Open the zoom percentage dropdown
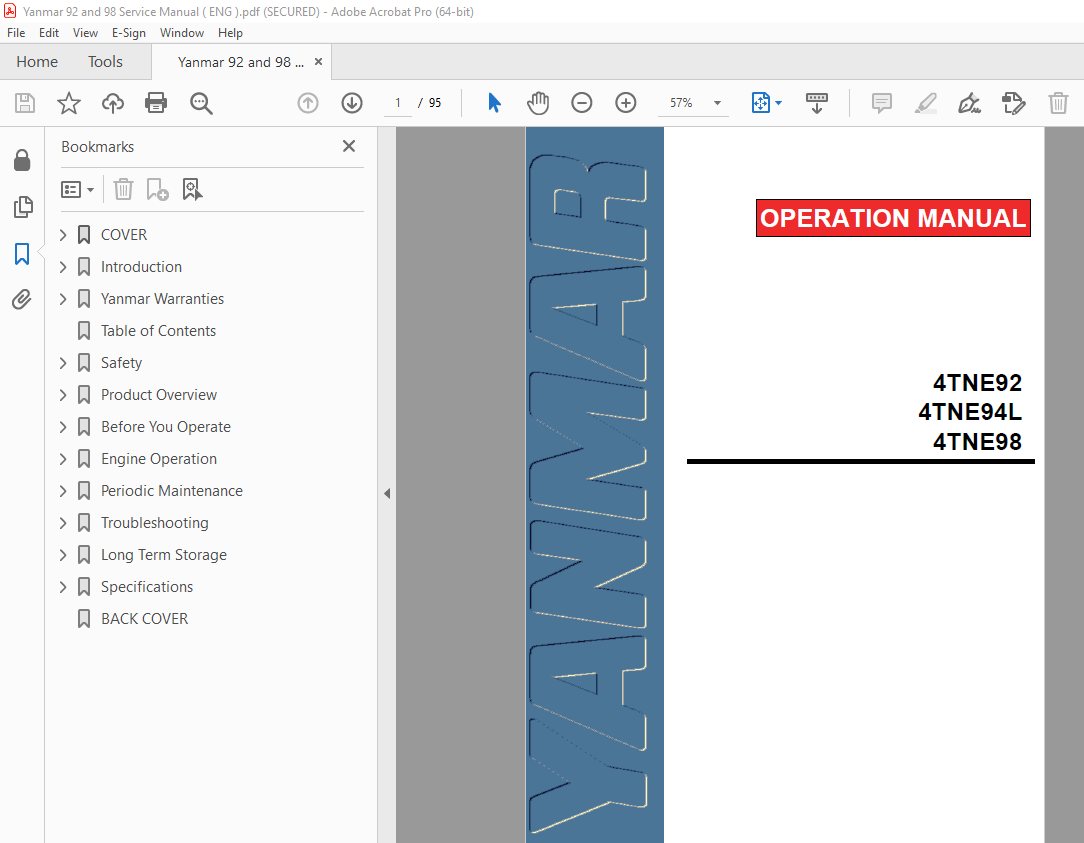 click(x=718, y=103)
